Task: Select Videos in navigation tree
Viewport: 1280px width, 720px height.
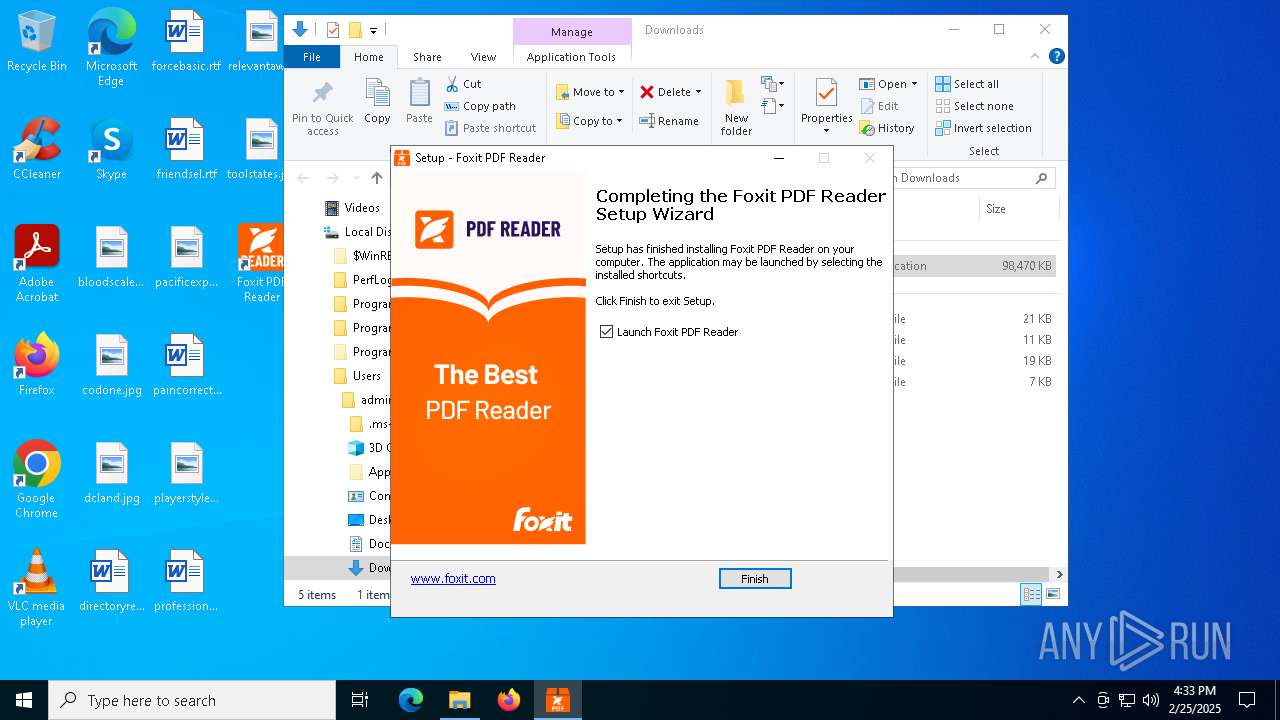Action: [x=352, y=208]
